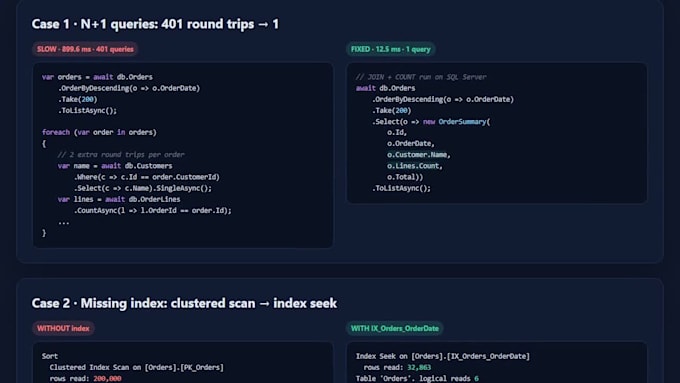Click the line "foreach (var order in orders)"
680x383 pixels.
click(99, 132)
